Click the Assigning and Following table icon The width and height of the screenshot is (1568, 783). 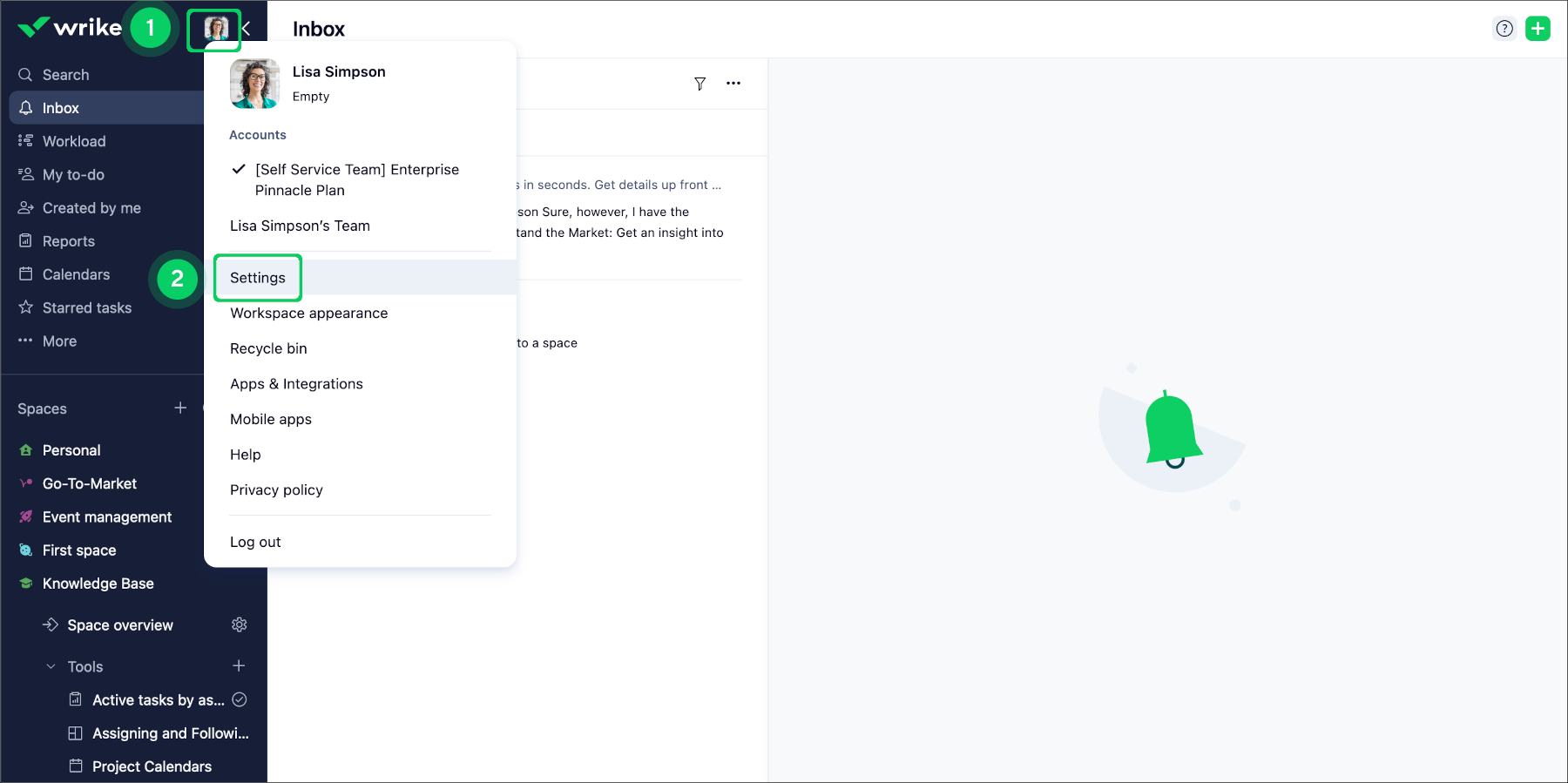76,733
